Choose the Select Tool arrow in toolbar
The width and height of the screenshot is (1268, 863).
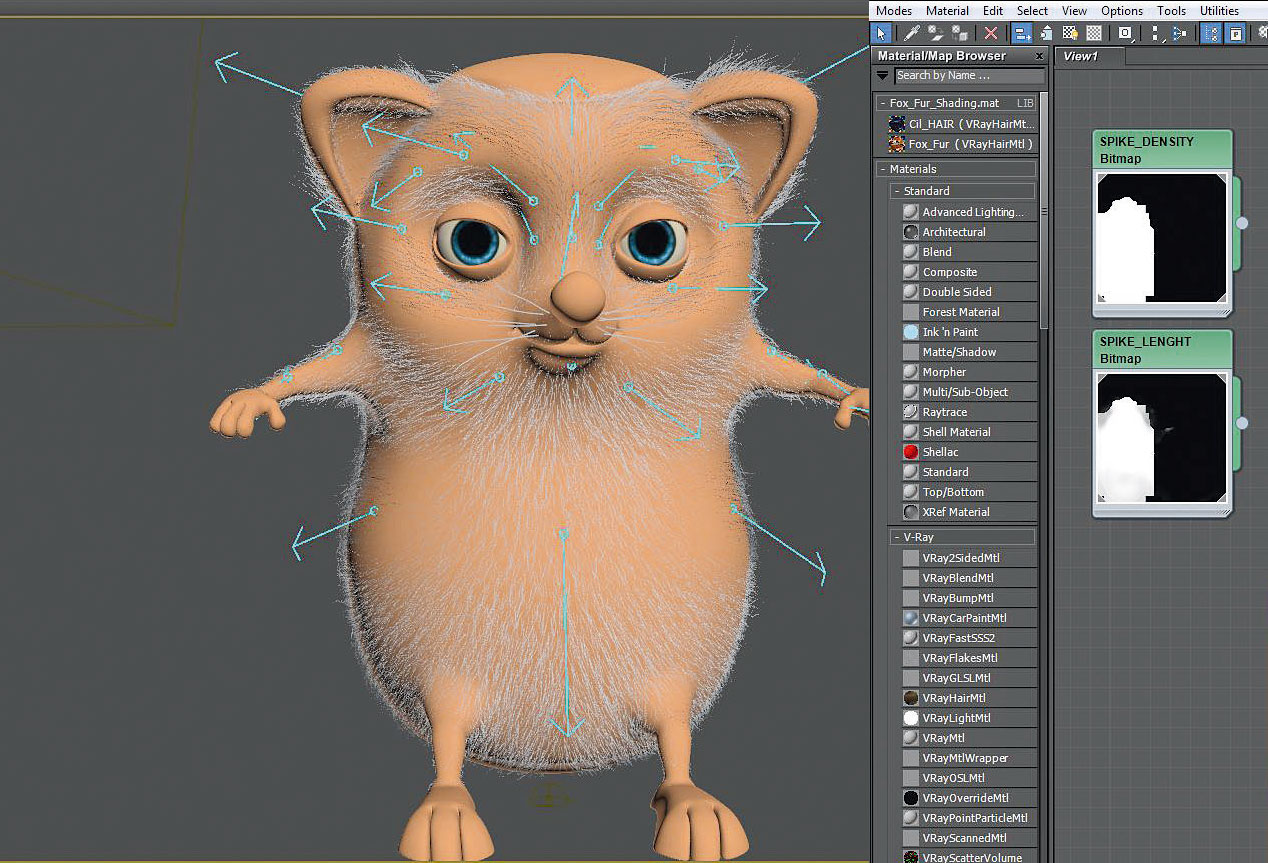(881, 33)
